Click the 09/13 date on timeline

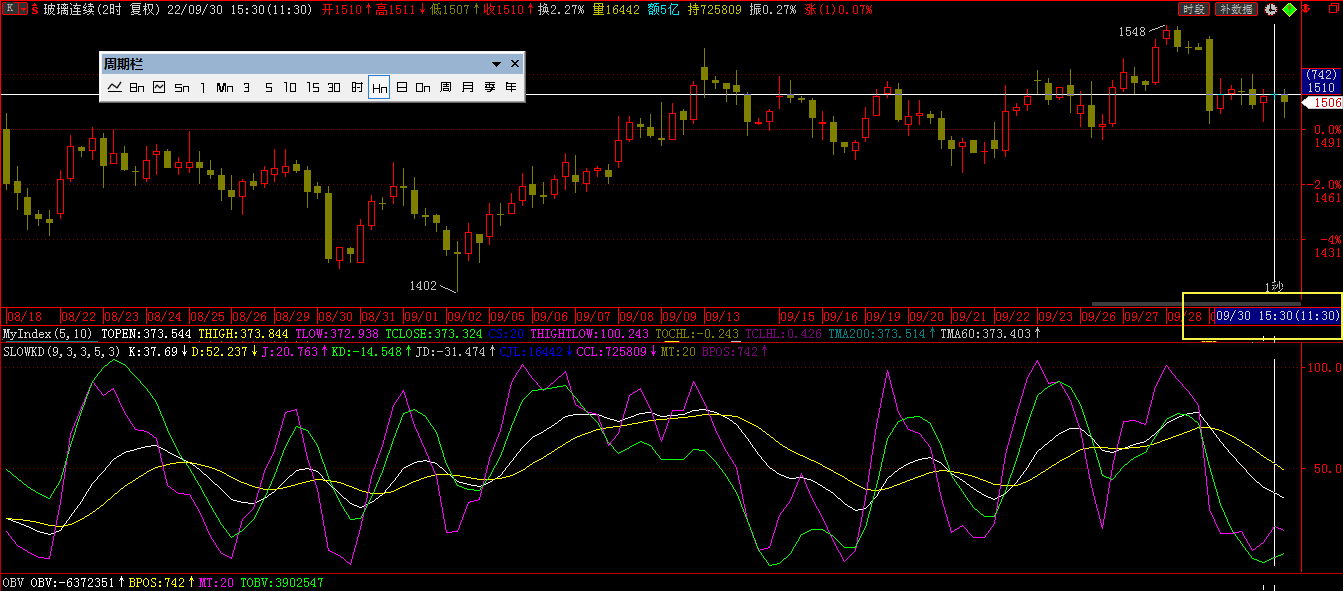pyautogui.click(x=722, y=315)
